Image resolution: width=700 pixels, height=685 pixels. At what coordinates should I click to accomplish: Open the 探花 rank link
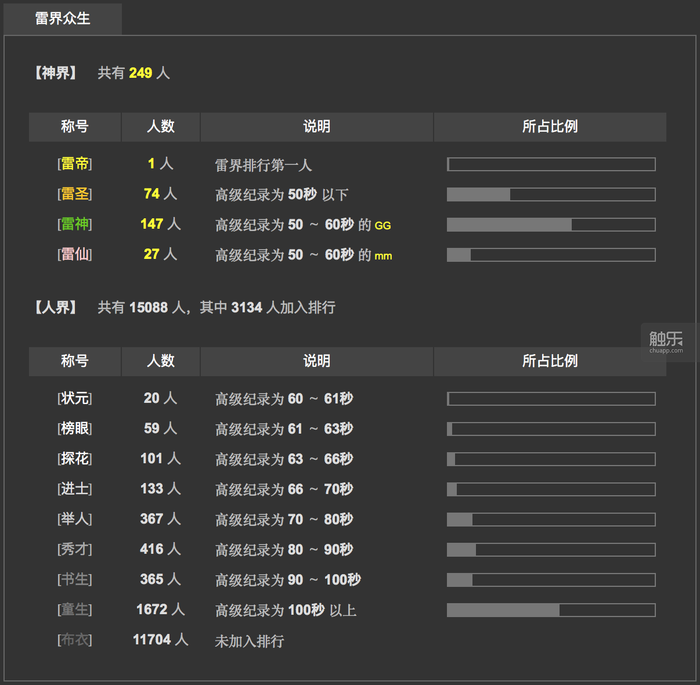[75, 459]
